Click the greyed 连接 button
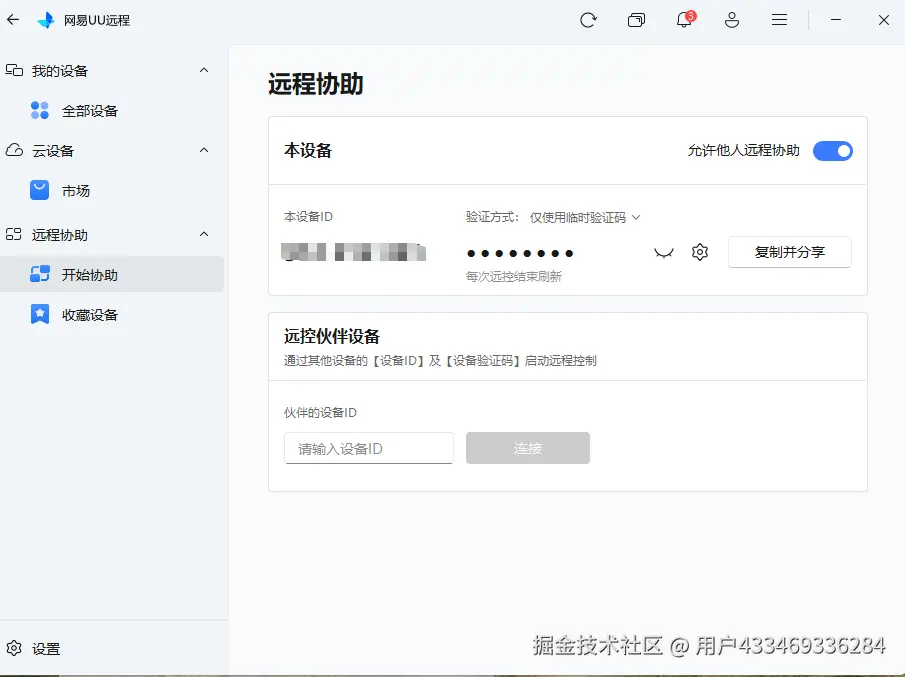This screenshot has width=905, height=677. pos(528,448)
